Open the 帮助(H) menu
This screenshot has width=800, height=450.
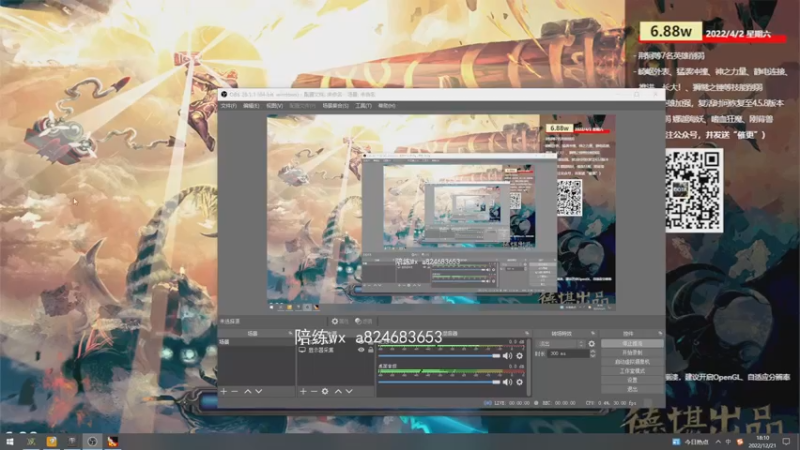coord(387,106)
